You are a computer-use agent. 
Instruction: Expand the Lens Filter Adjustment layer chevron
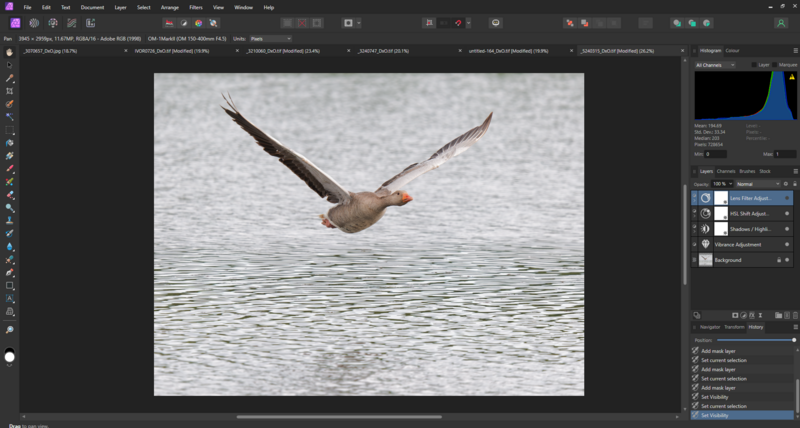694,201
